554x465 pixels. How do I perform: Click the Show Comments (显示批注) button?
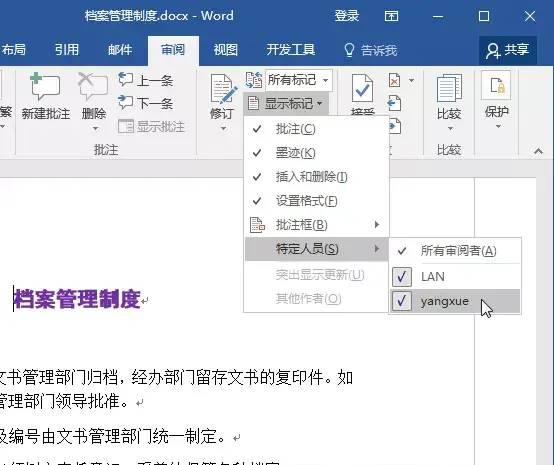tap(151, 126)
